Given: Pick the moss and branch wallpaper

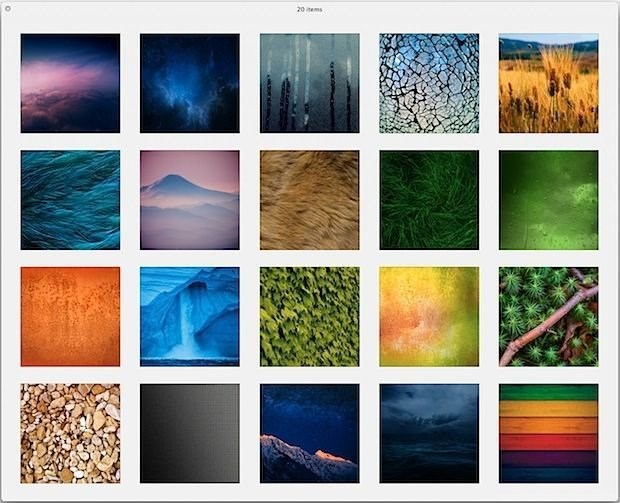Looking at the screenshot, I should point(548,316).
